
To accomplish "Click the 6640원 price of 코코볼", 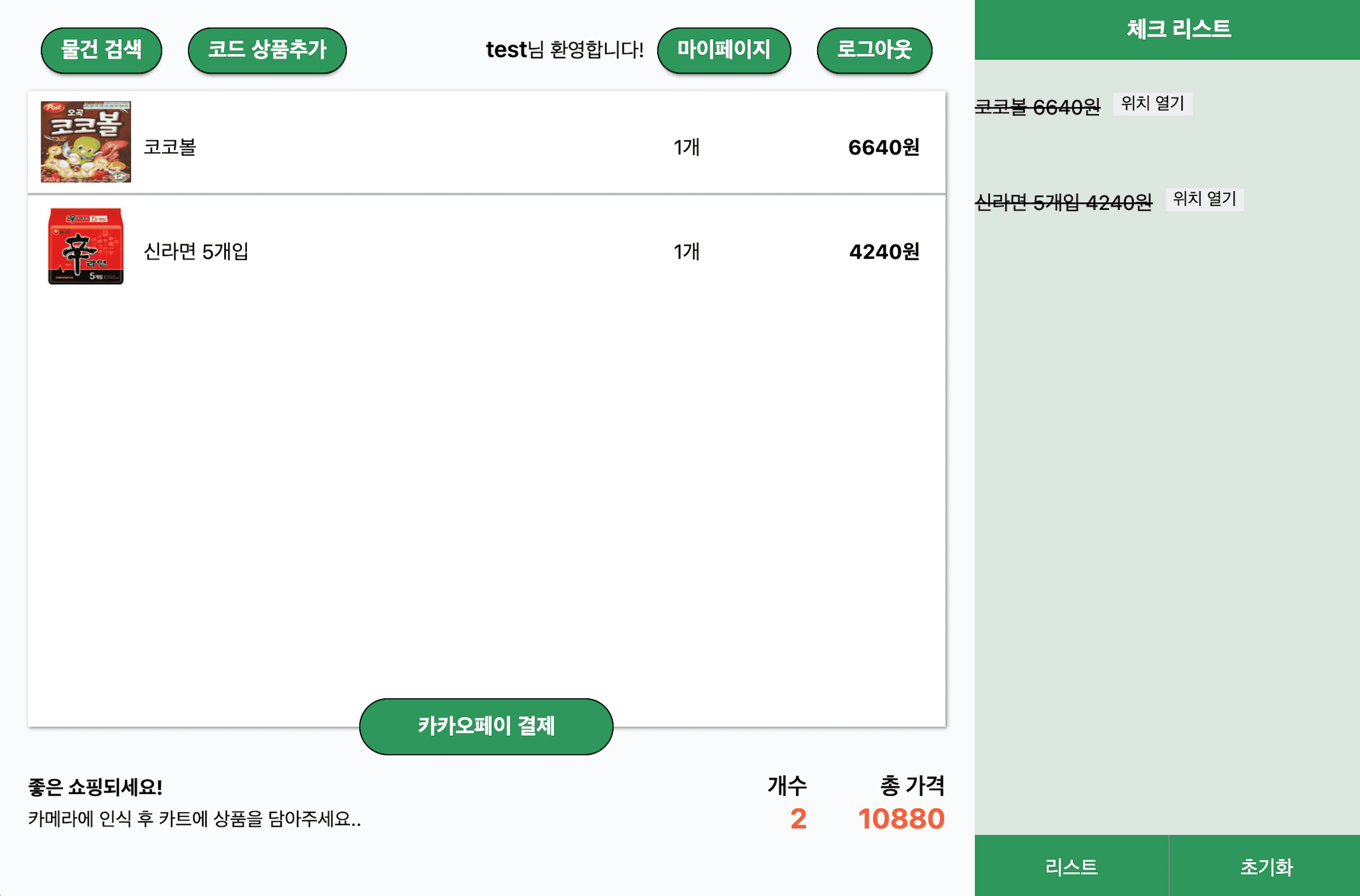I will pos(884,148).
